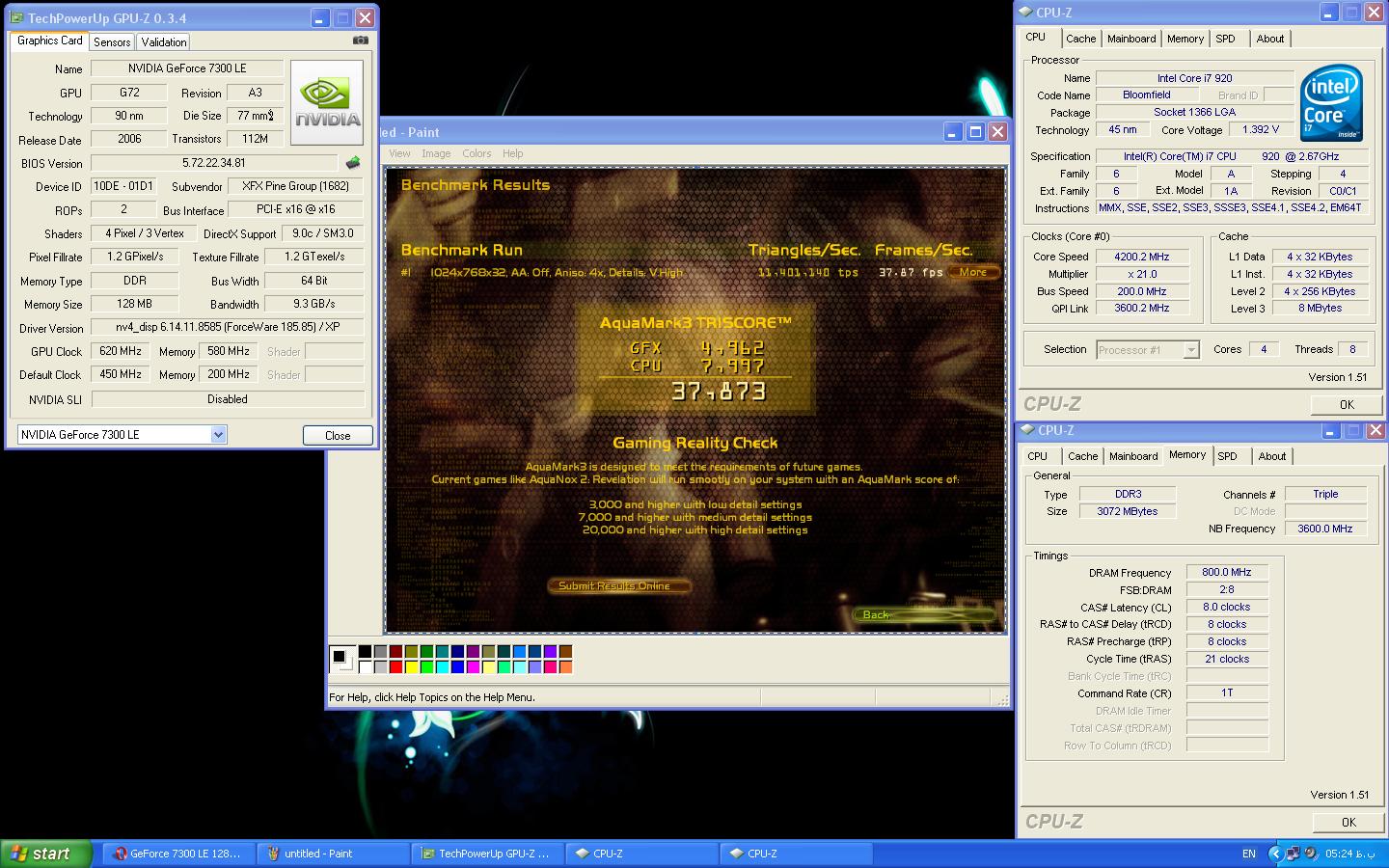Open the SPD tab in lower CPU-Z window
The width and height of the screenshot is (1389, 868).
(1227, 456)
